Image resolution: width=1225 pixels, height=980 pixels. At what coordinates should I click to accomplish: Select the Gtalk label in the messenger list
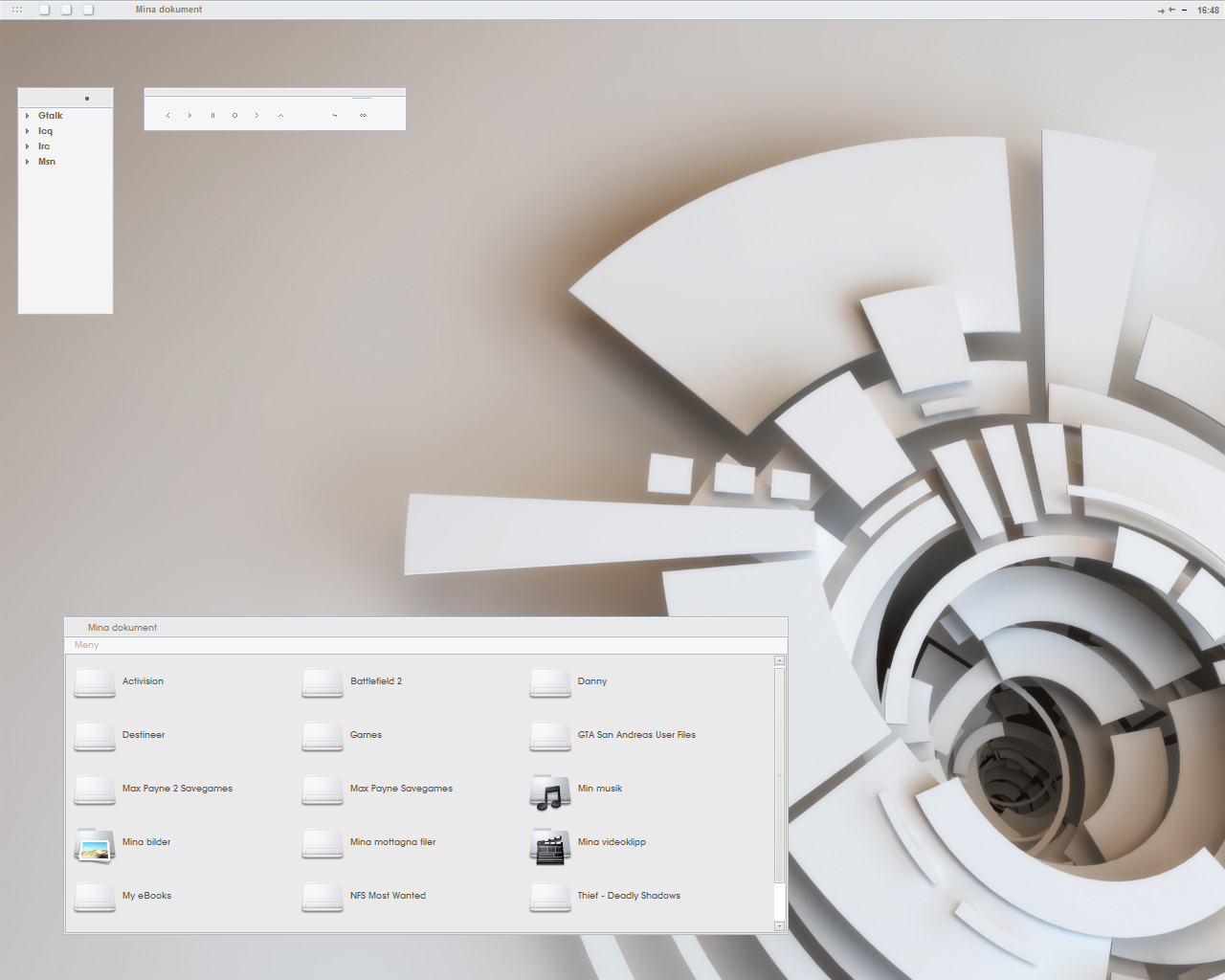click(x=51, y=116)
